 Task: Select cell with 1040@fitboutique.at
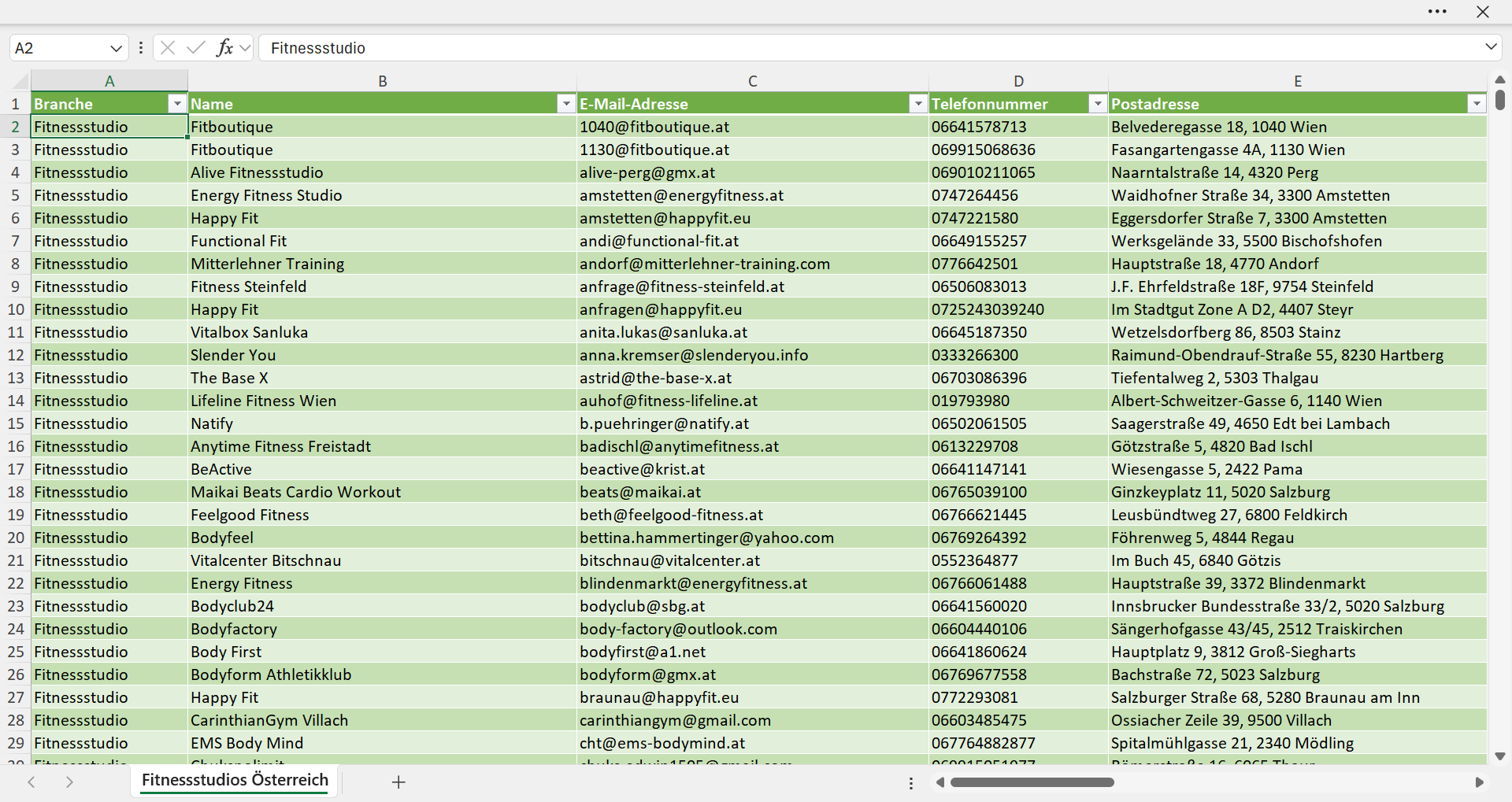pos(753,127)
